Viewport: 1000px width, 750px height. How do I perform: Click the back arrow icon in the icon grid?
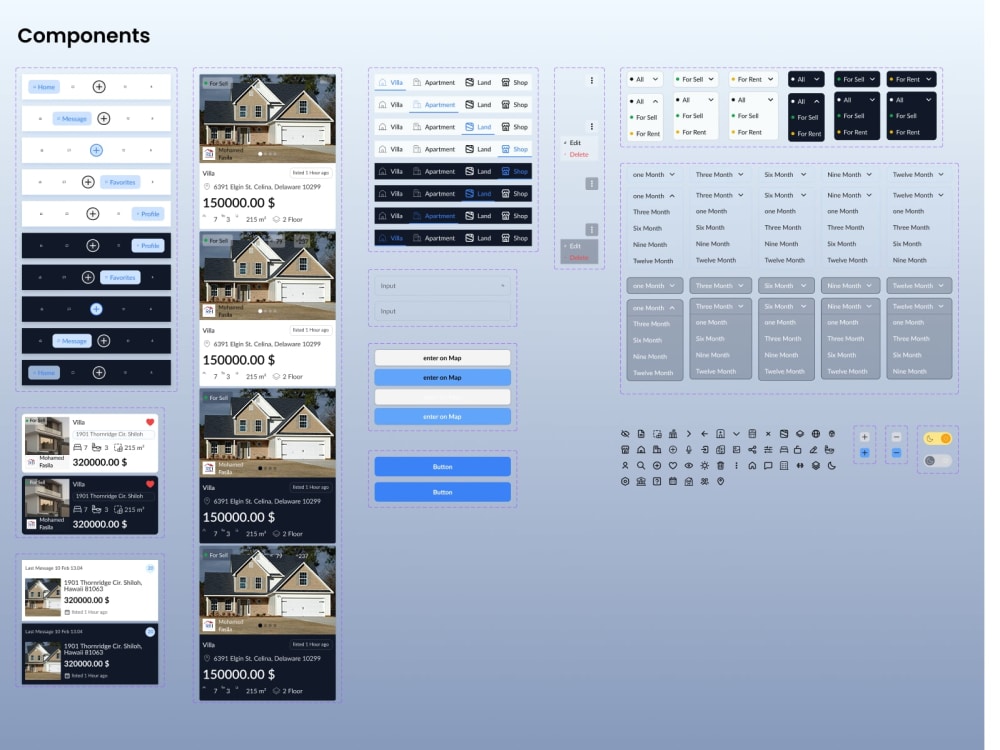tap(705, 434)
